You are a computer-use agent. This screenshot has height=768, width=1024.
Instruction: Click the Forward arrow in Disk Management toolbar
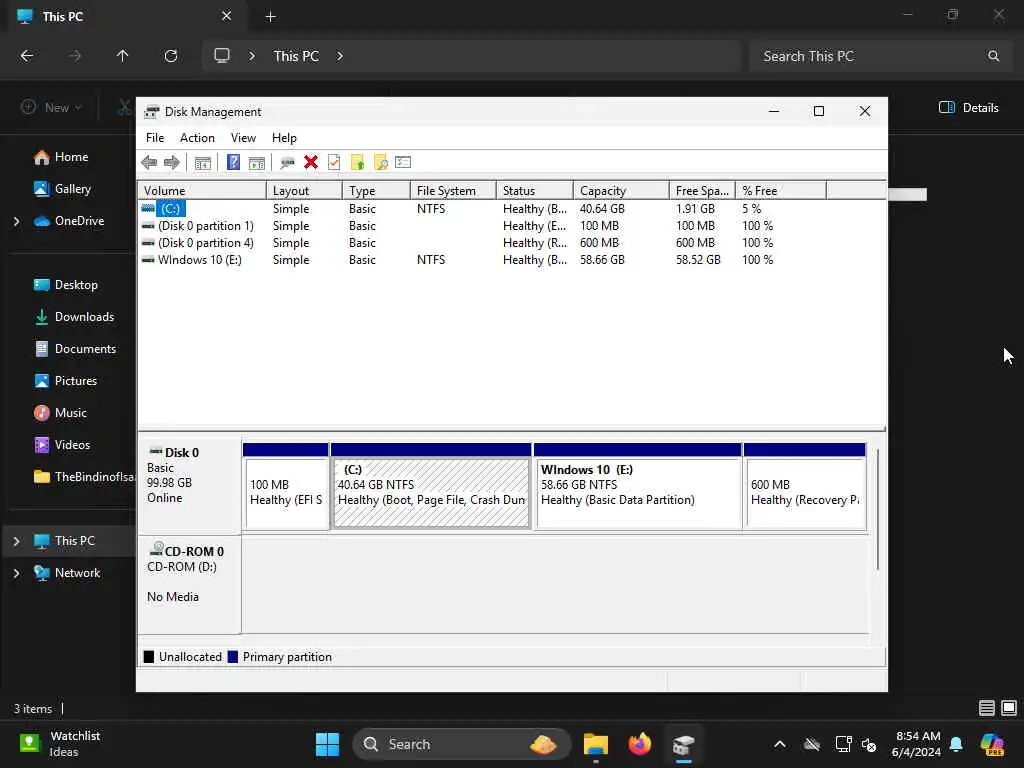[x=172, y=163]
